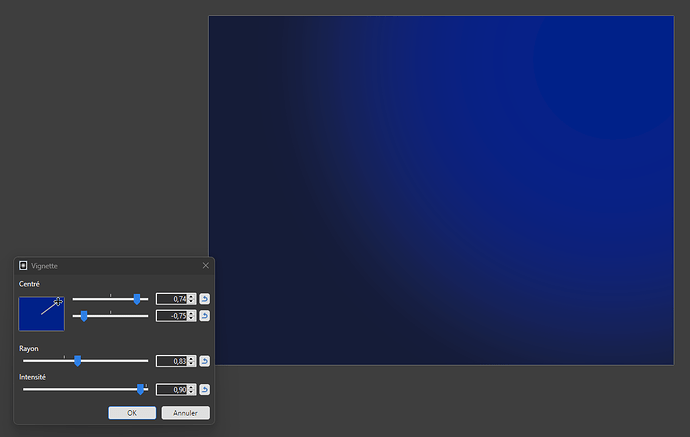690x437 pixels.
Task: Click the Centré label
Action: pos(29,284)
